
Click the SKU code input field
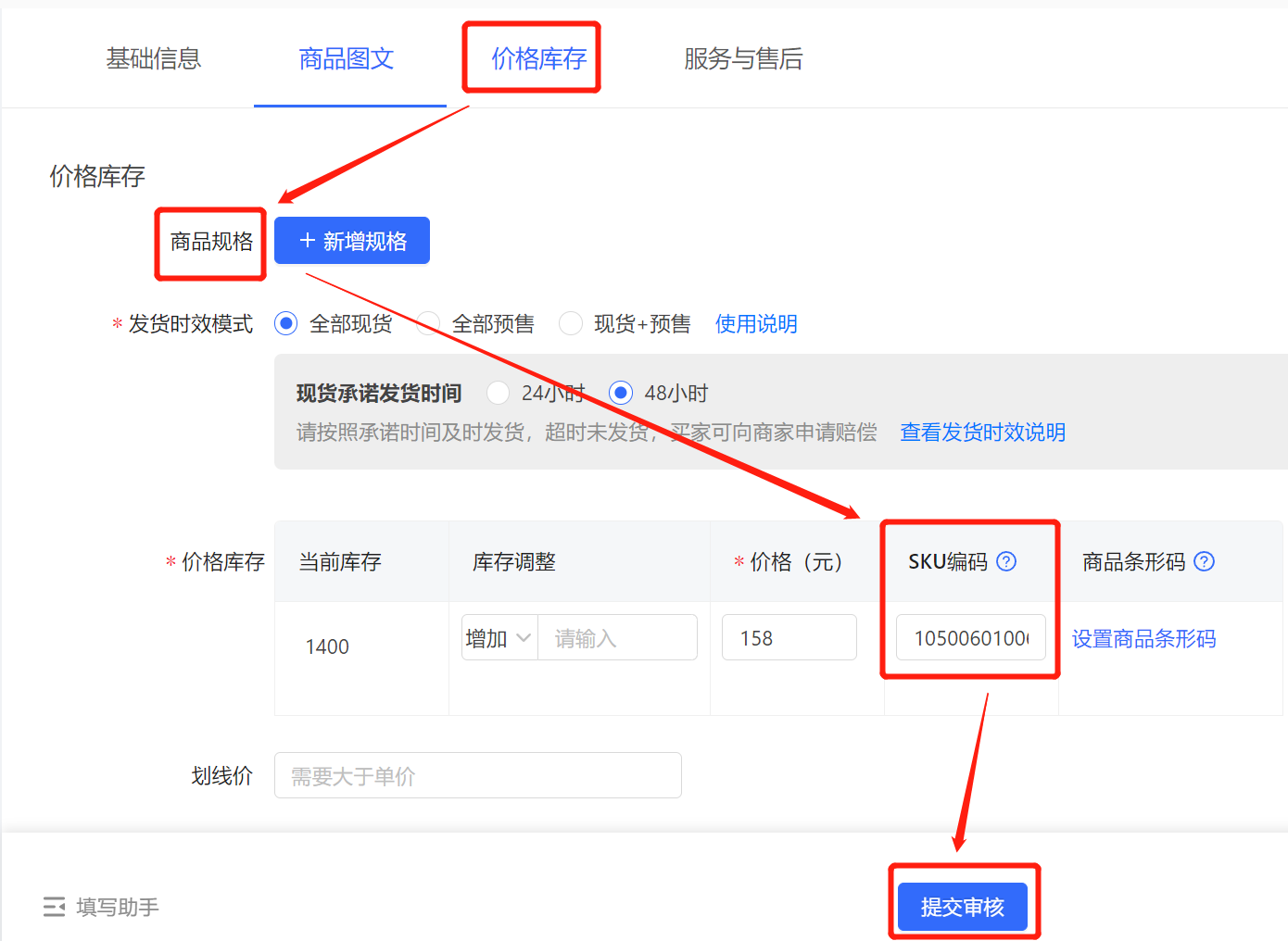971,637
